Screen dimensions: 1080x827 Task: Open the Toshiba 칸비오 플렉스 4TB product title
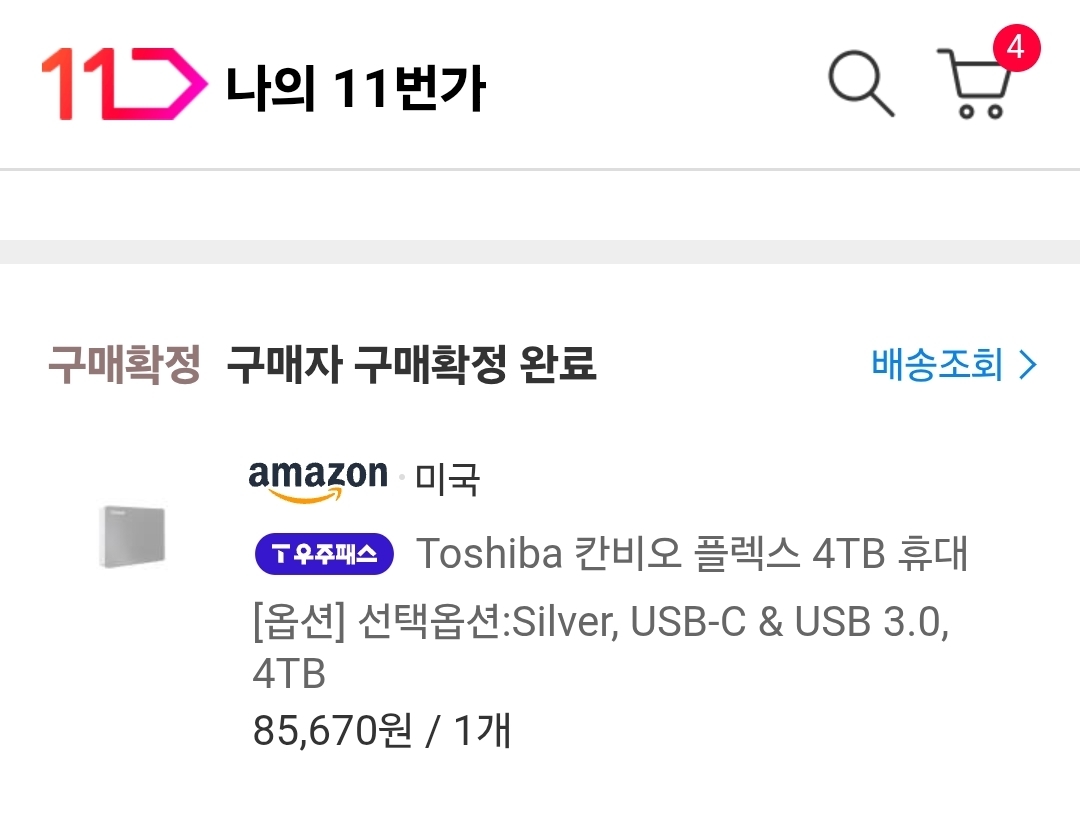click(x=691, y=553)
